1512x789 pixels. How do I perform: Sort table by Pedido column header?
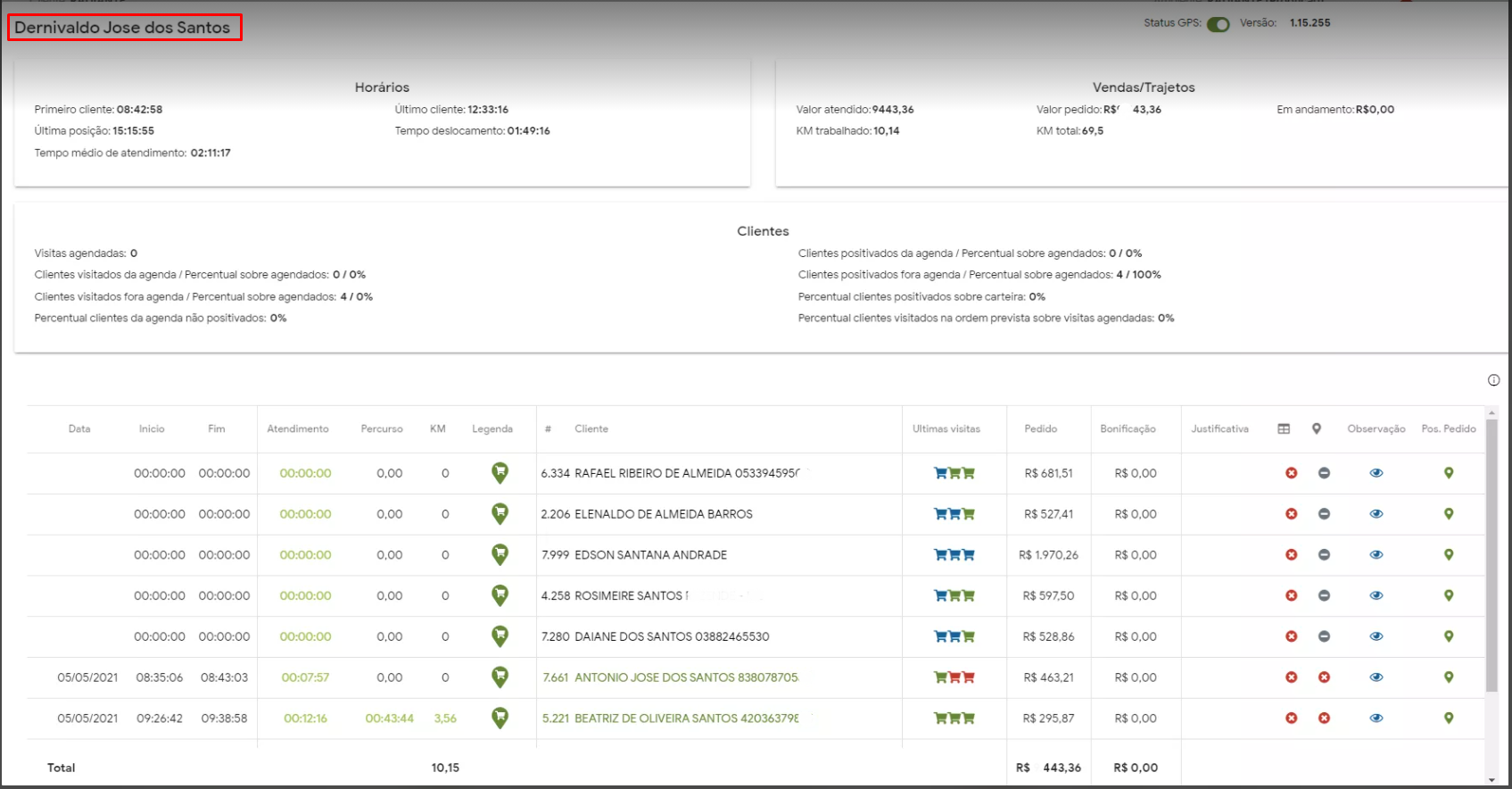(x=1040, y=429)
